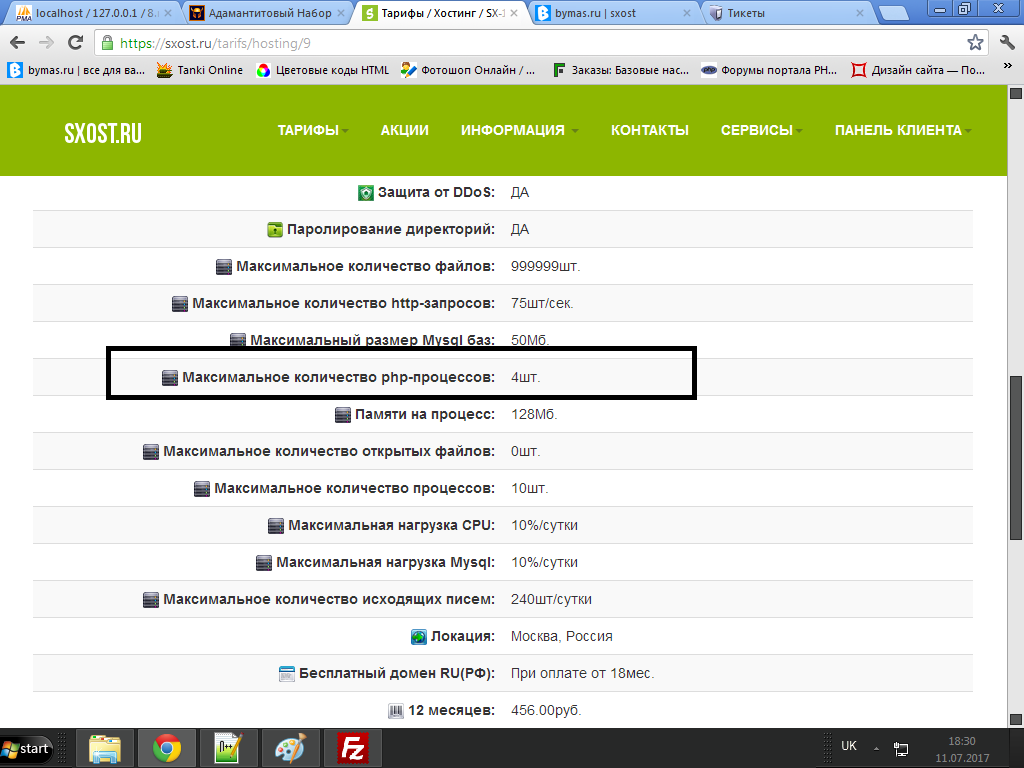Launch Google Chrome from the taskbar

(167, 748)
